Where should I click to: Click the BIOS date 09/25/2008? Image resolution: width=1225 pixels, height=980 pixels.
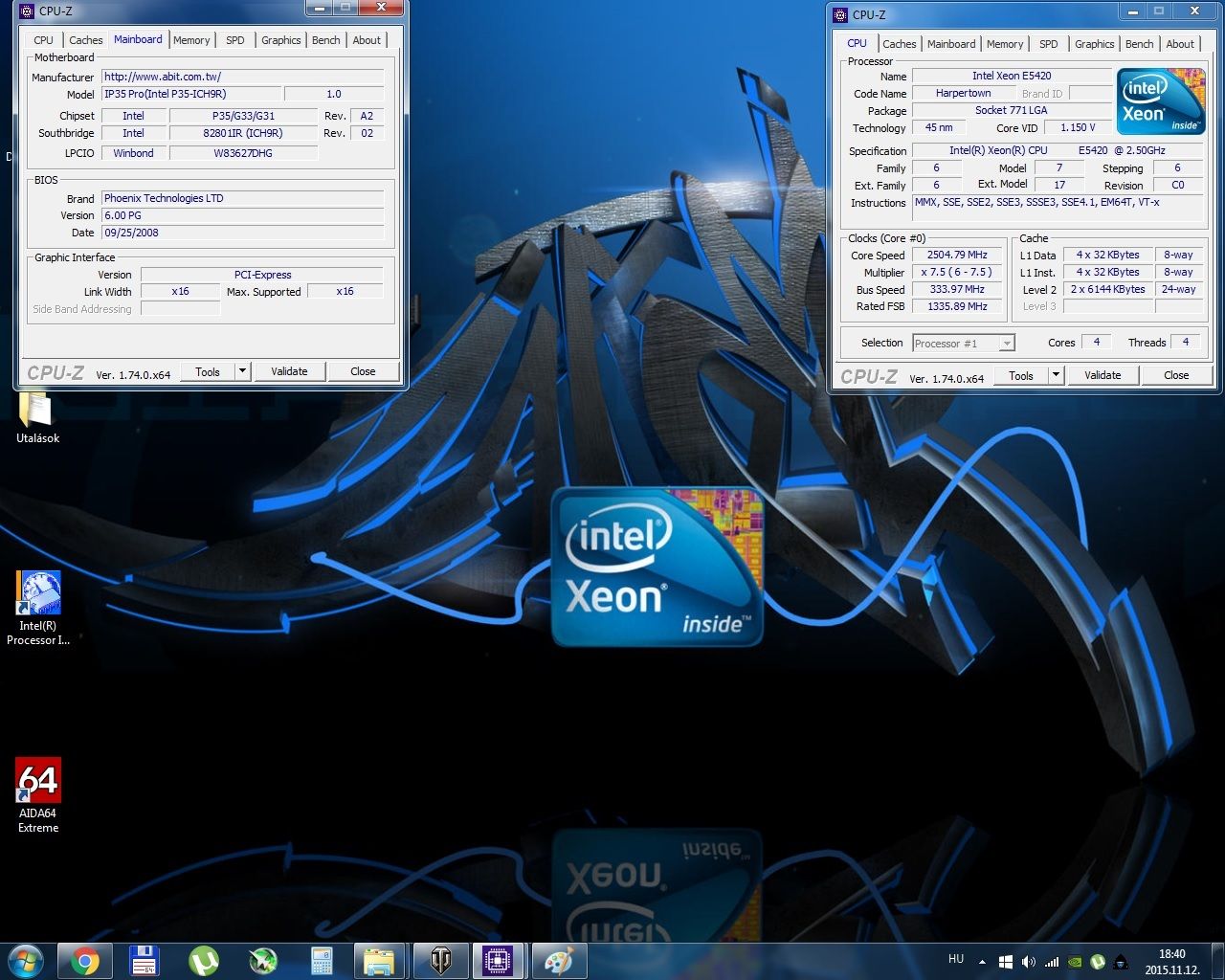pos(243,233)
